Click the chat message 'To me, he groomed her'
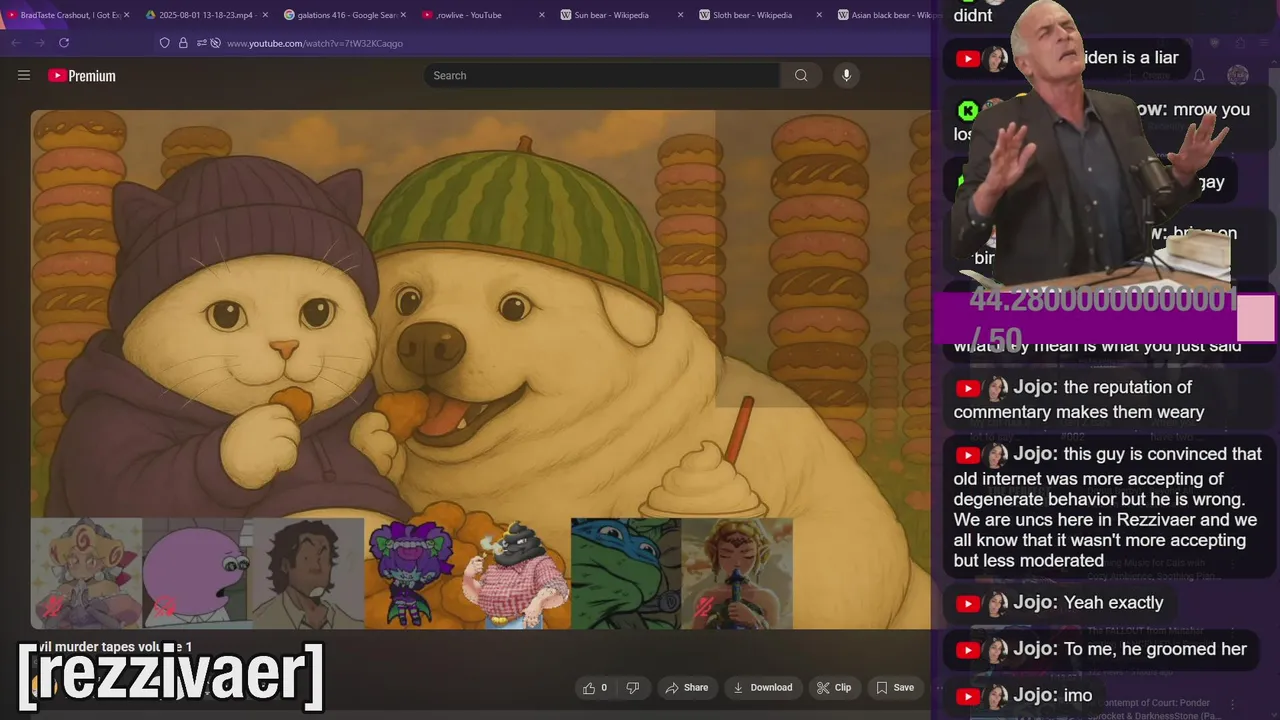The width and height of the screenshot is (1280, 720). tap(1101, 649)
